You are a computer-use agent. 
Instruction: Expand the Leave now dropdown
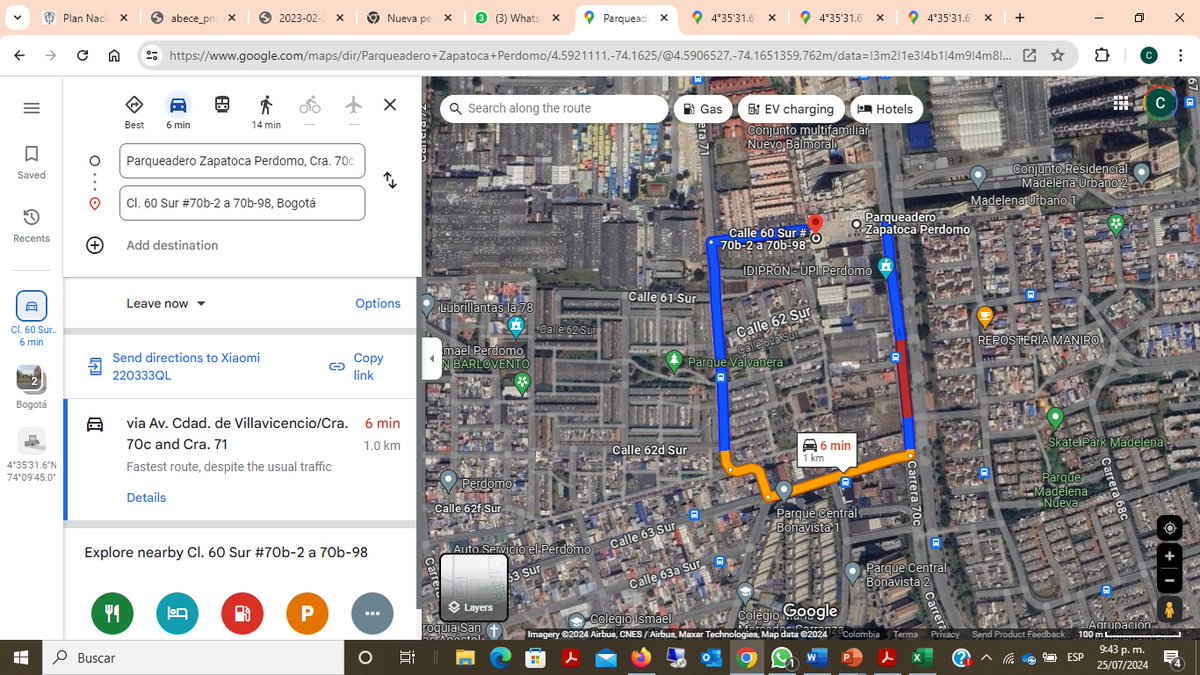coord(166,303)
